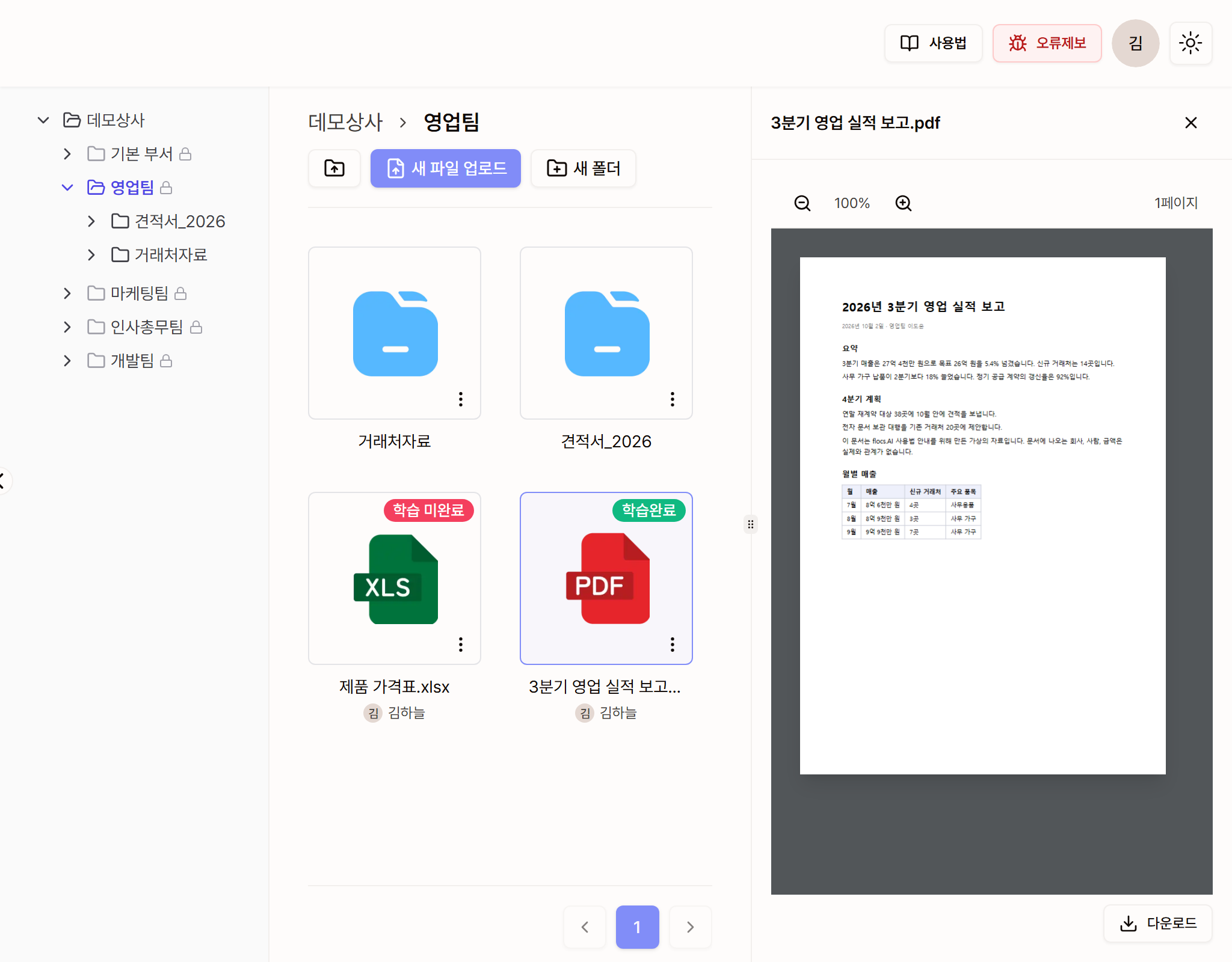The height and width of the screenshot is (962, 1232).
Task: Click the 100% zoom level text
Action: pyautogui.click(x=852, y=203)
